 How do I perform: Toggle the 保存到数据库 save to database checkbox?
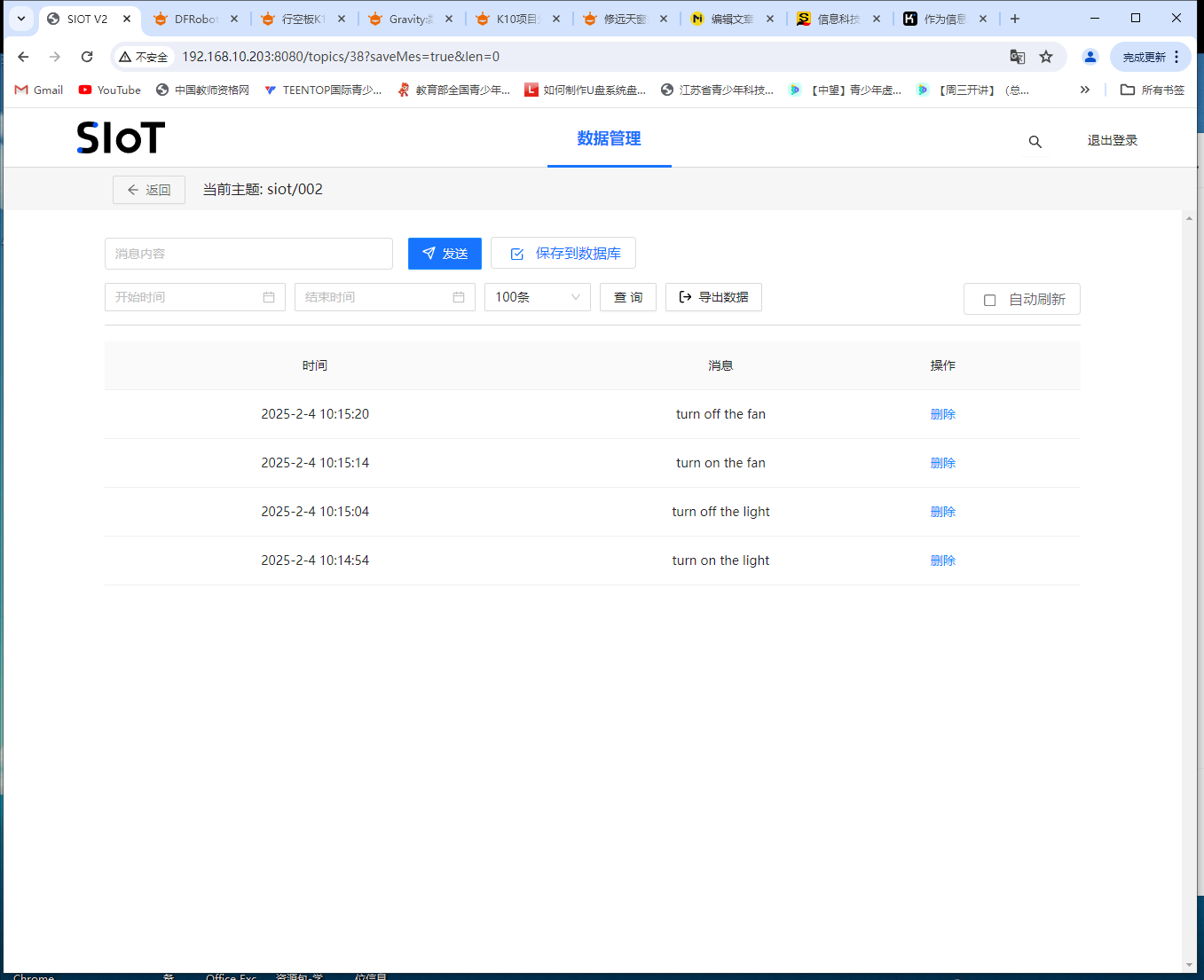tap(517, 255)
